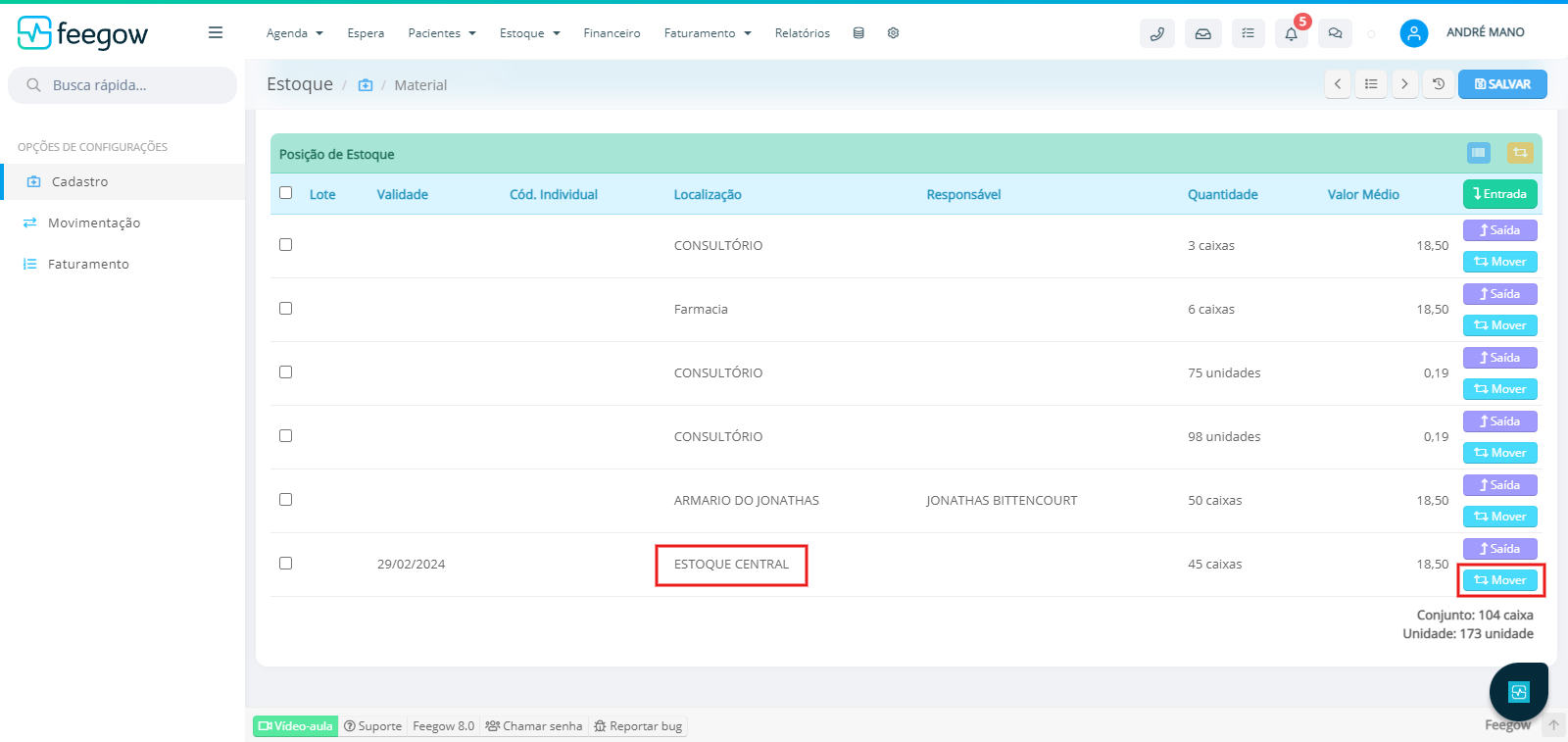Click Saída for the ESTOQUE CENTRAL row

tap(1499, 549)
